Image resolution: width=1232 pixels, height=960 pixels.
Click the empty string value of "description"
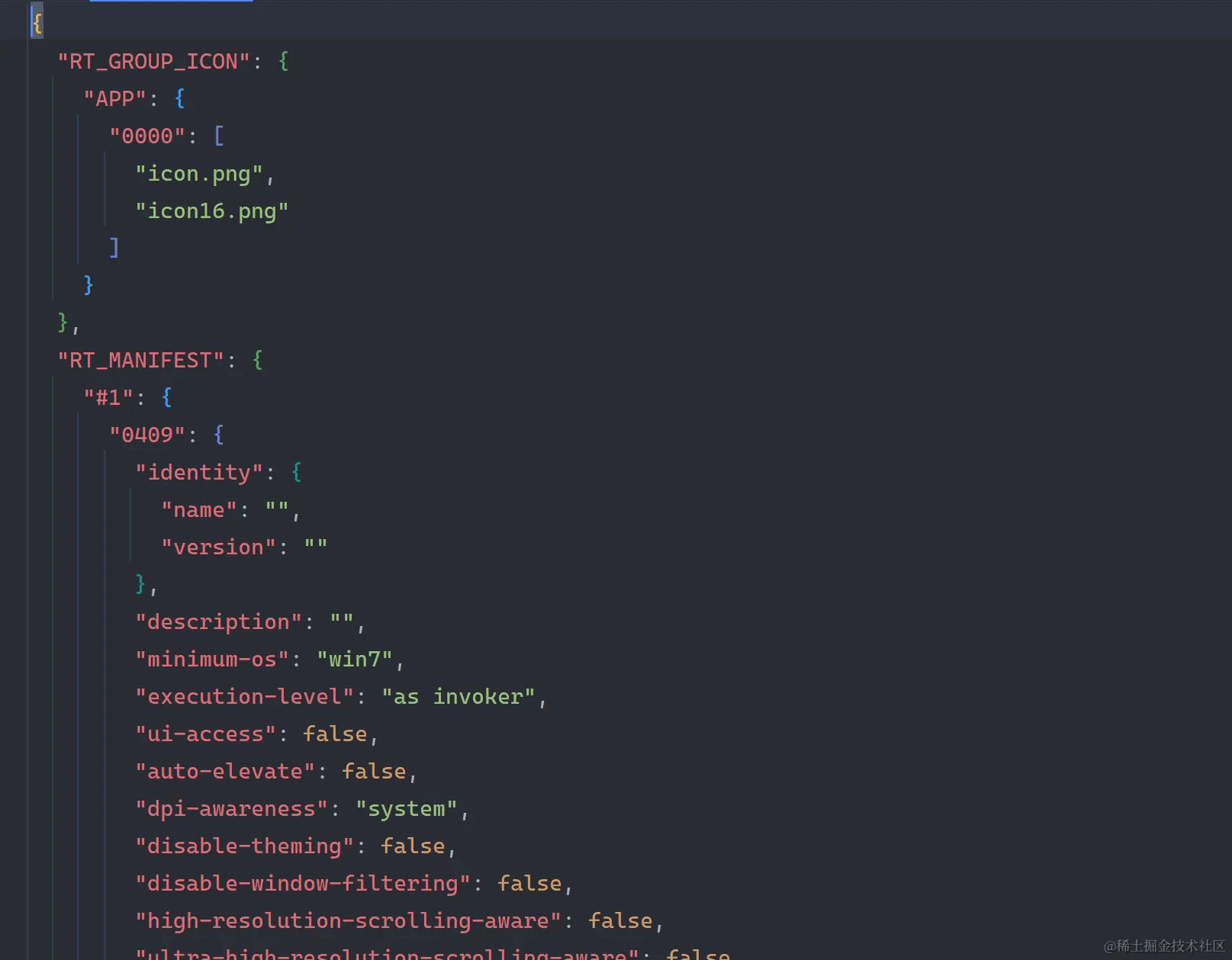[x=342, y=621]
